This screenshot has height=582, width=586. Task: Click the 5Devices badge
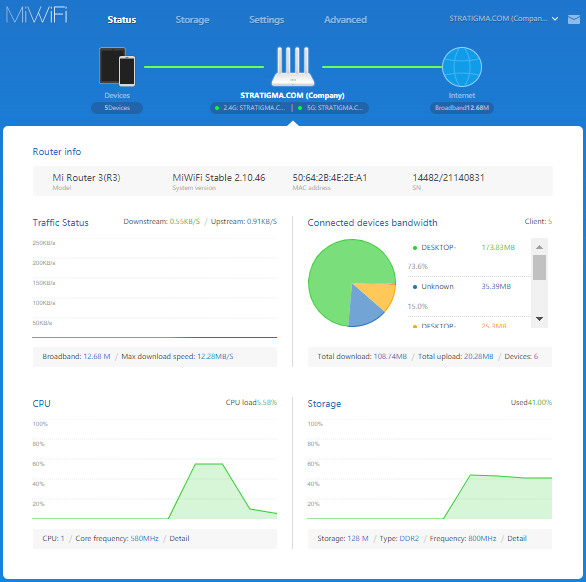coord(117,108)
